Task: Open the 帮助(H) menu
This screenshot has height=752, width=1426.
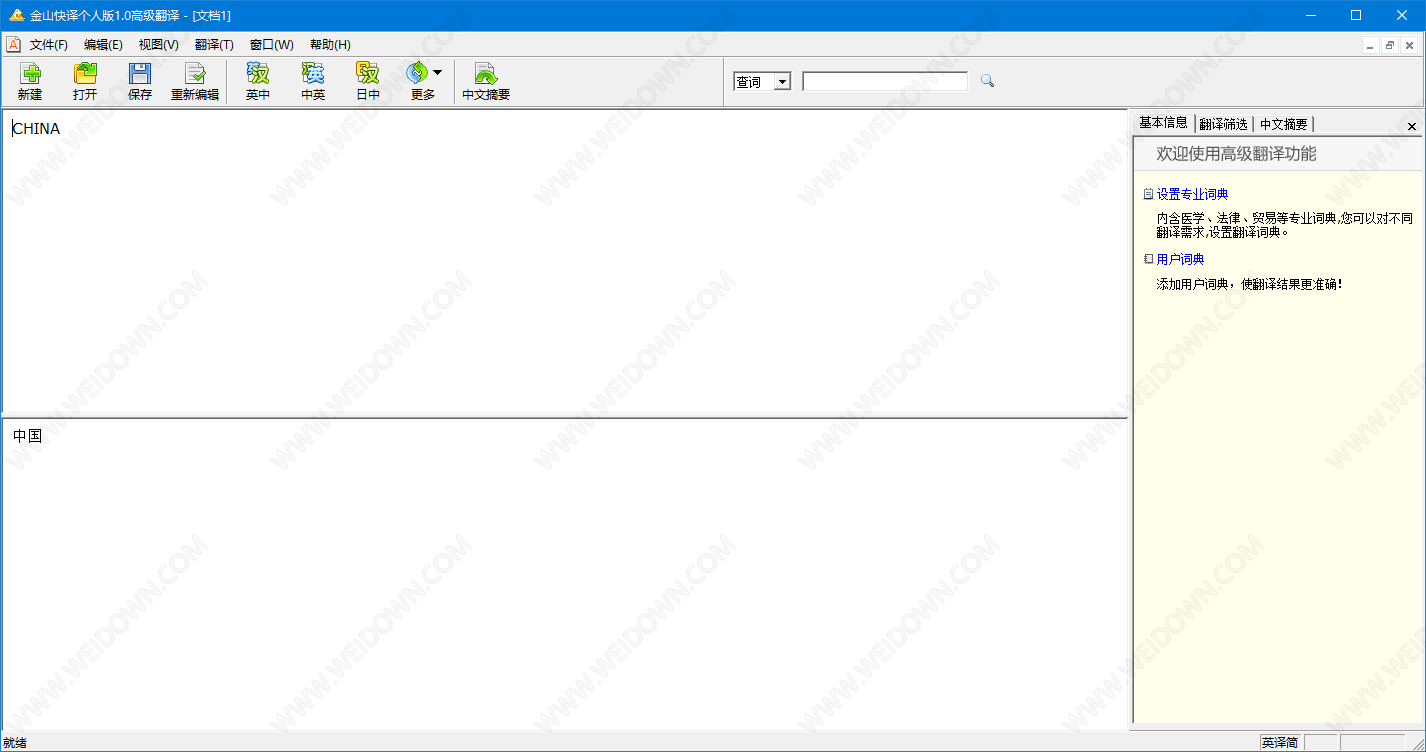Action: click(x=330, y=45)
